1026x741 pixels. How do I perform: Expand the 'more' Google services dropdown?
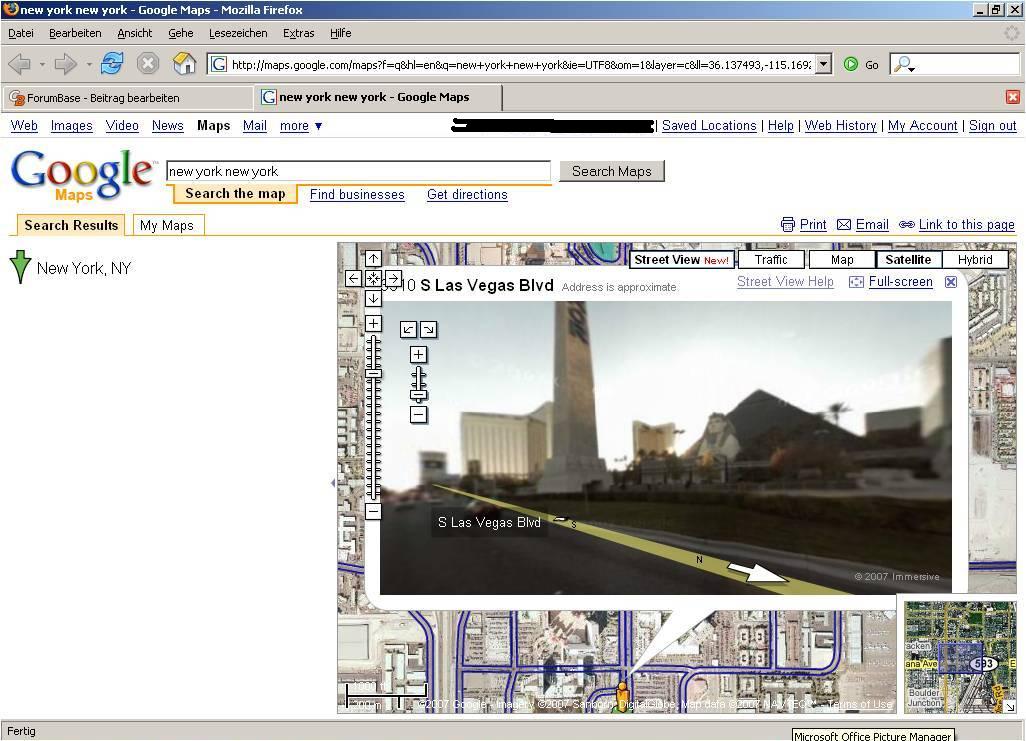pyautogui.click(x=301, y=126)
